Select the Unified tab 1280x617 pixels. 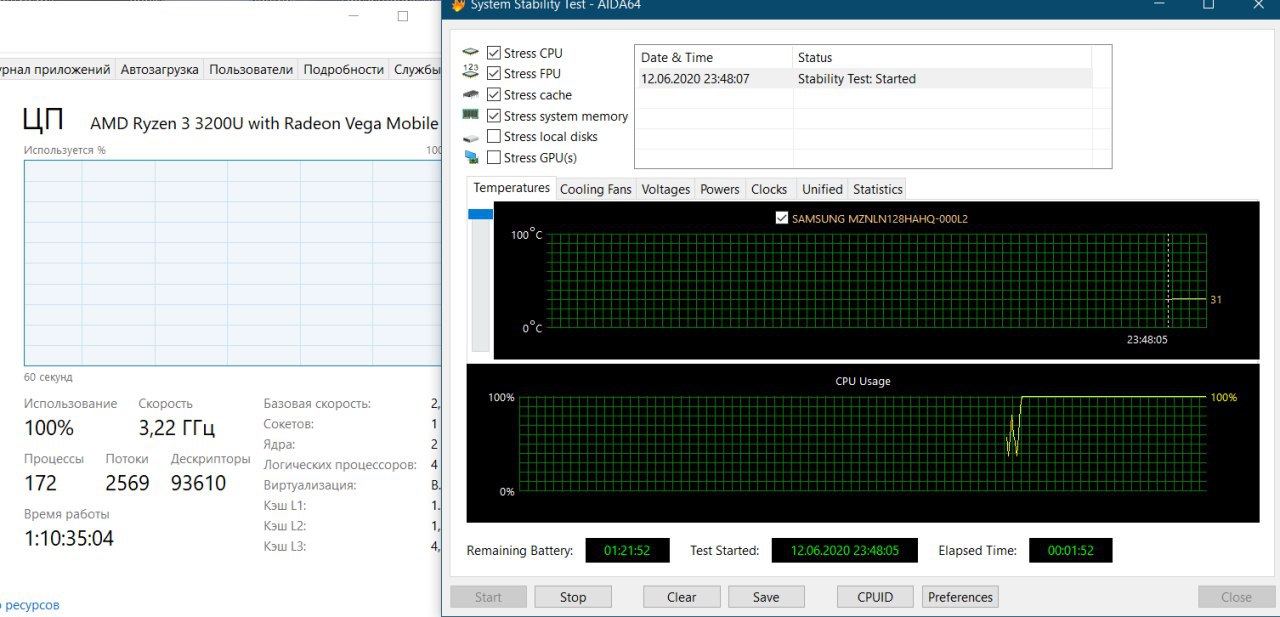coord(822,189)
